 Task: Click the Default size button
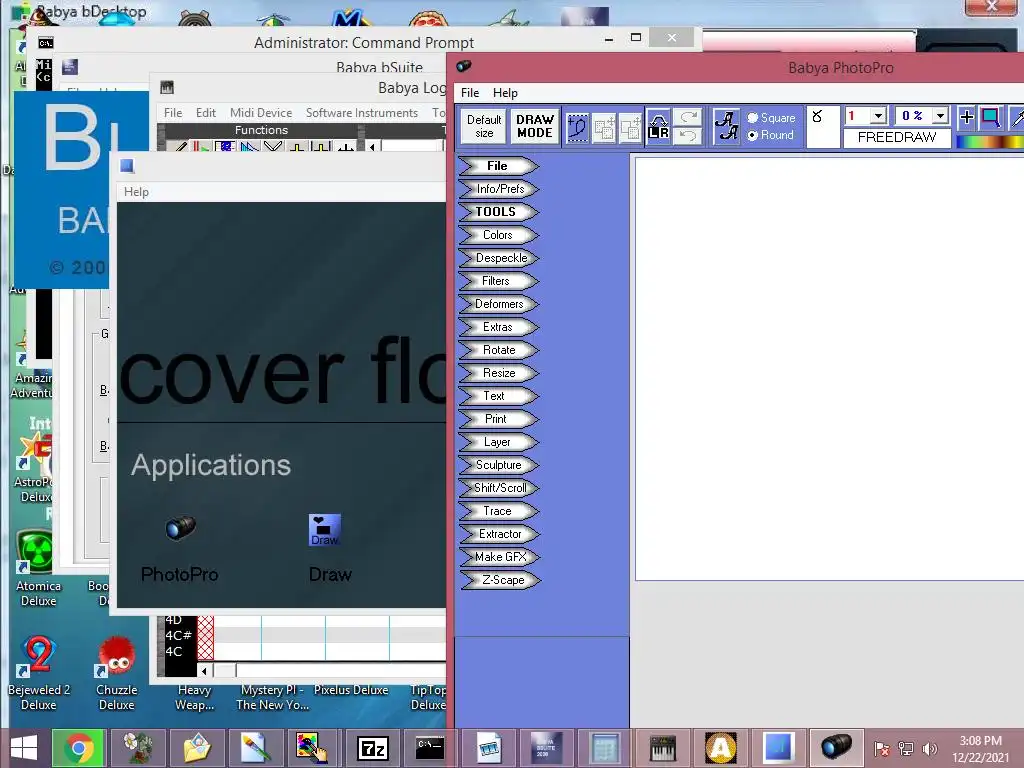[x=485, y=126]
